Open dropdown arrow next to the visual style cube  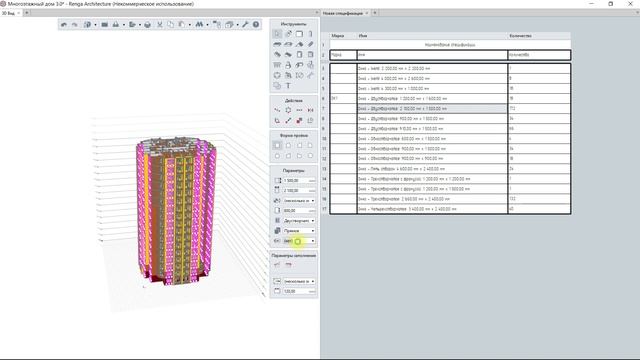pyautogui.click(x=237, y=25)
